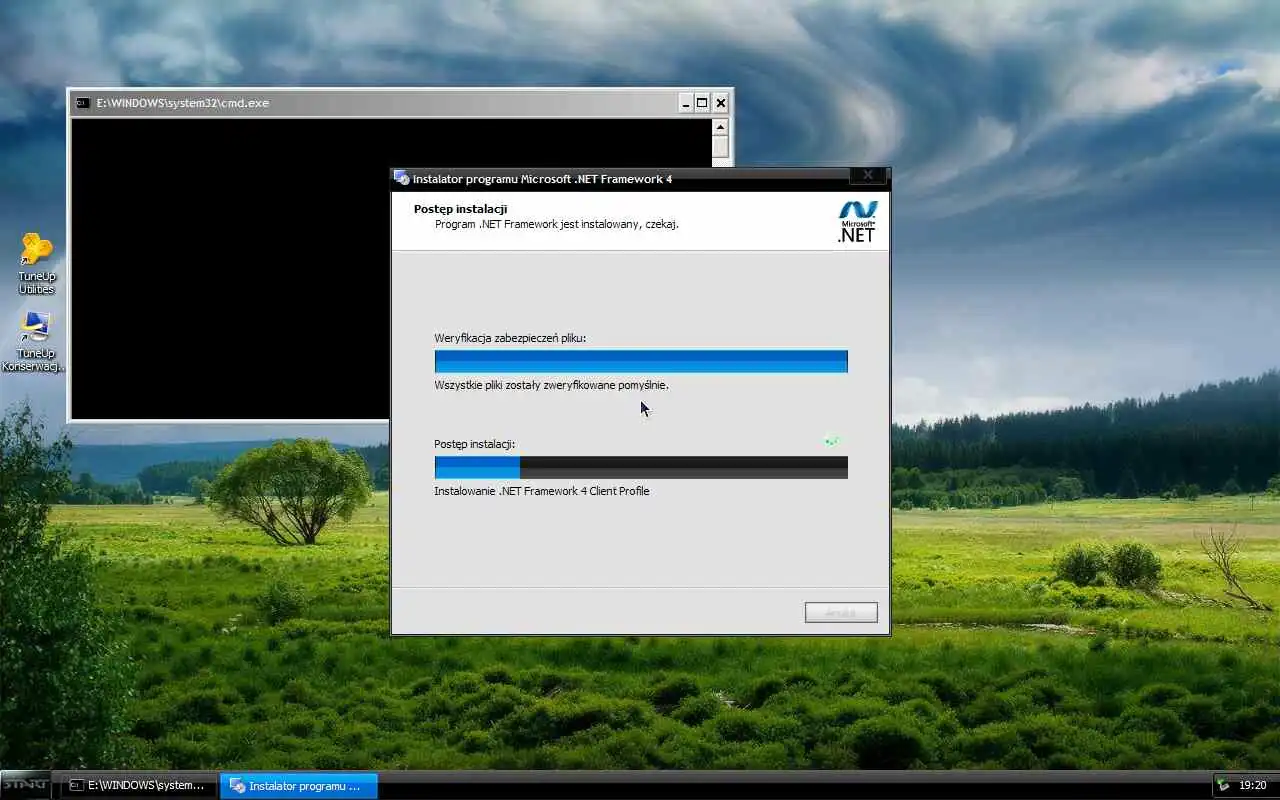Open the TuneUp Konserwacja desktop shortcut
Viewport: 1280px width, 800px height.
34,341
